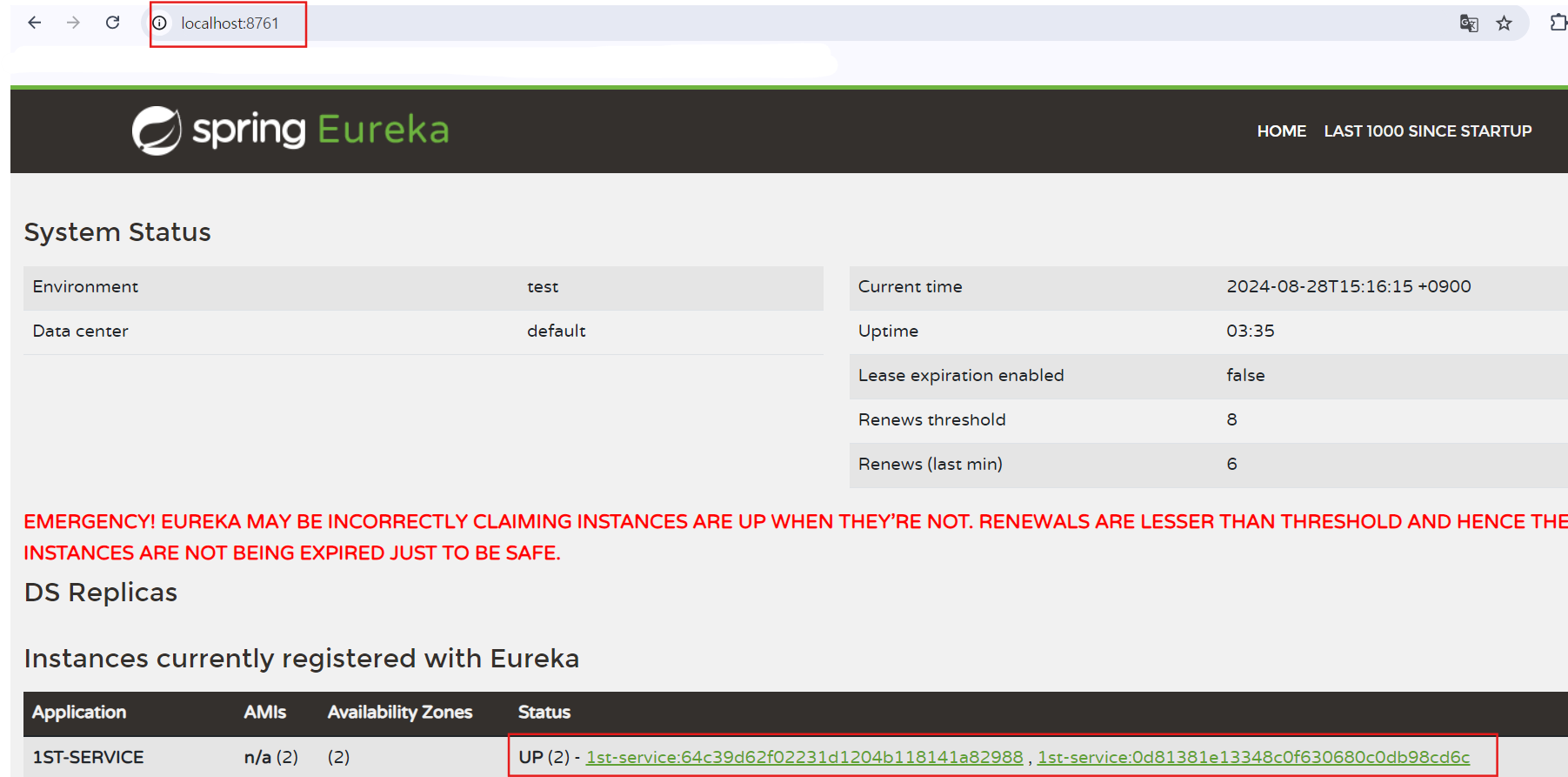The image size is (1568, 777).
Task: Select the Environment label
Action: pyautogui.click(x=85, y=287)
